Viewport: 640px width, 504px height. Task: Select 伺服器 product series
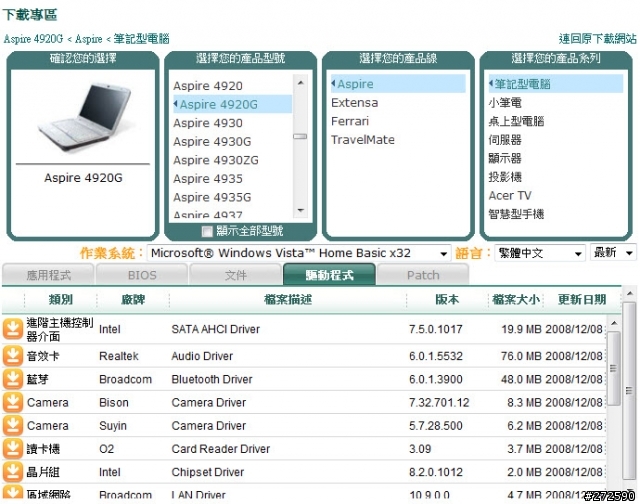coord(505,140)
